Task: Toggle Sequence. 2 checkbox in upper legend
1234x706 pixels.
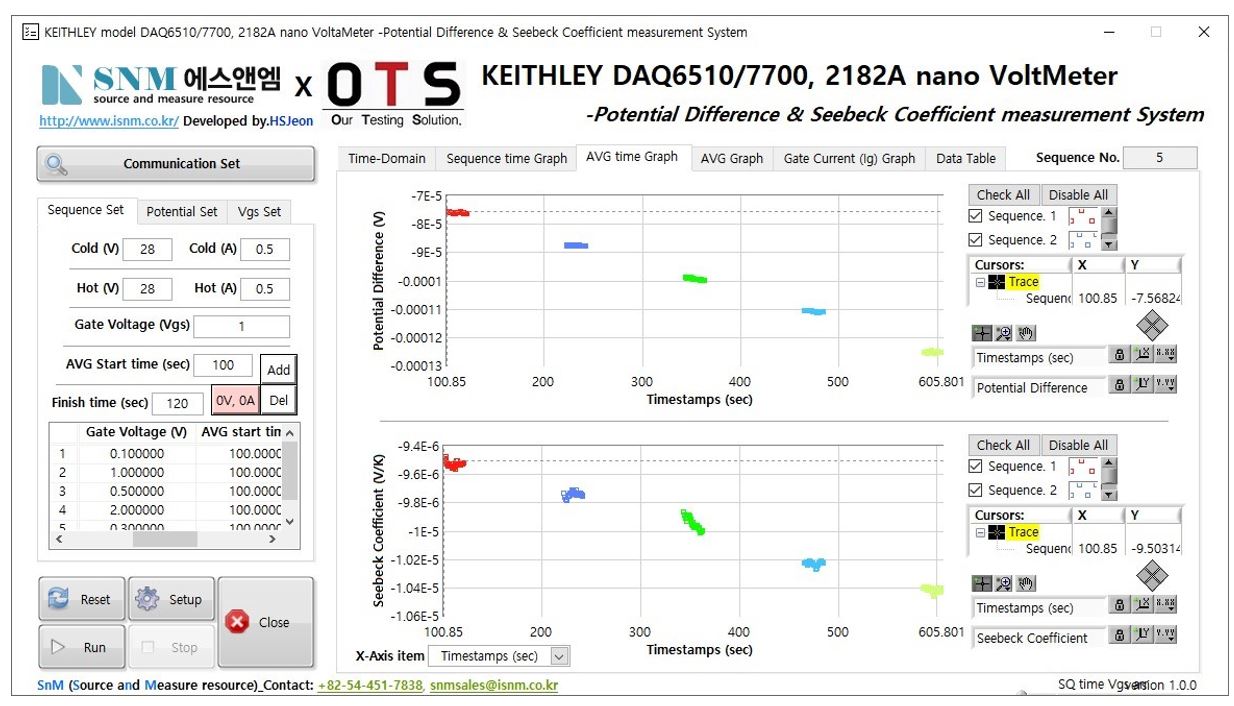Action: [x=976, y=240]
